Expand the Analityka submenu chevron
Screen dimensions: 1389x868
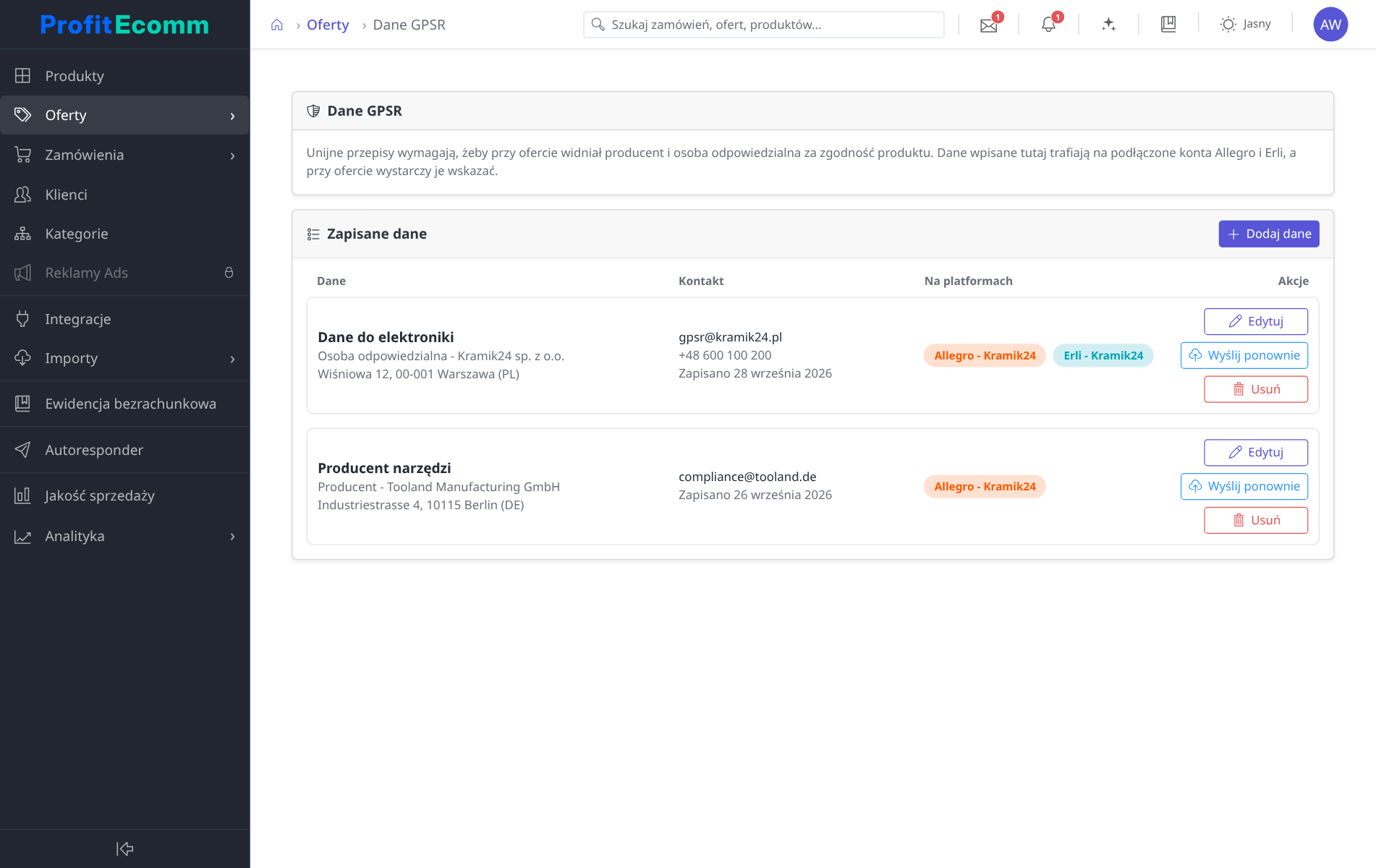click(232, 537)
